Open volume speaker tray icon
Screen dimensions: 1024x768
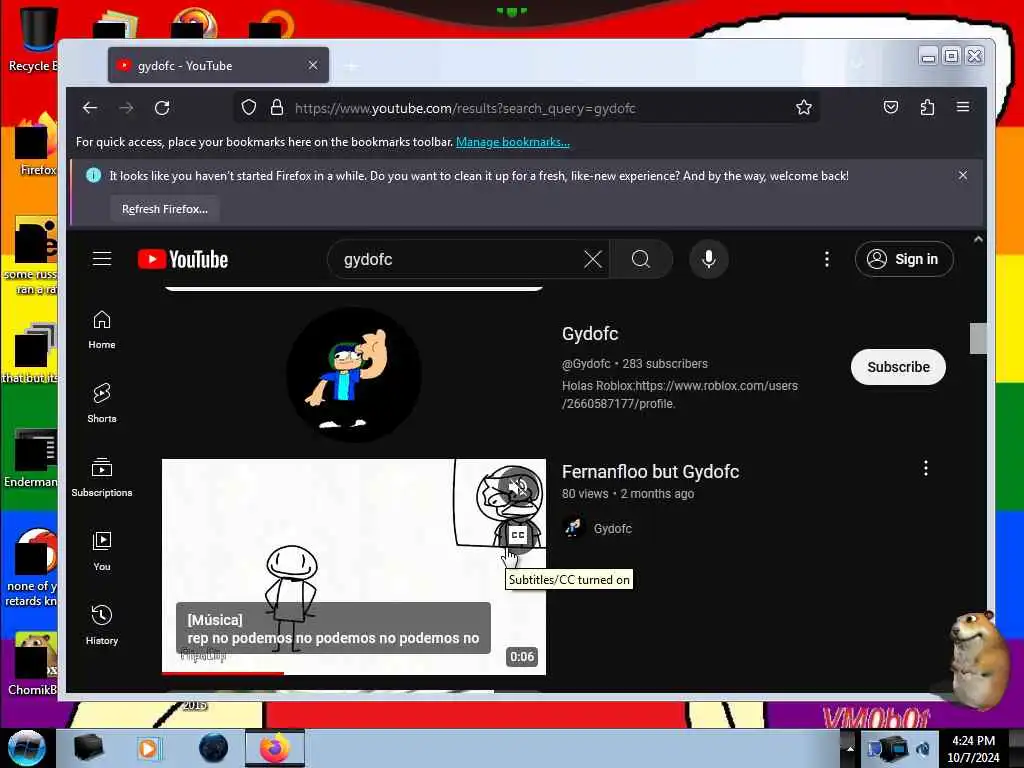(x=923, y=748)
